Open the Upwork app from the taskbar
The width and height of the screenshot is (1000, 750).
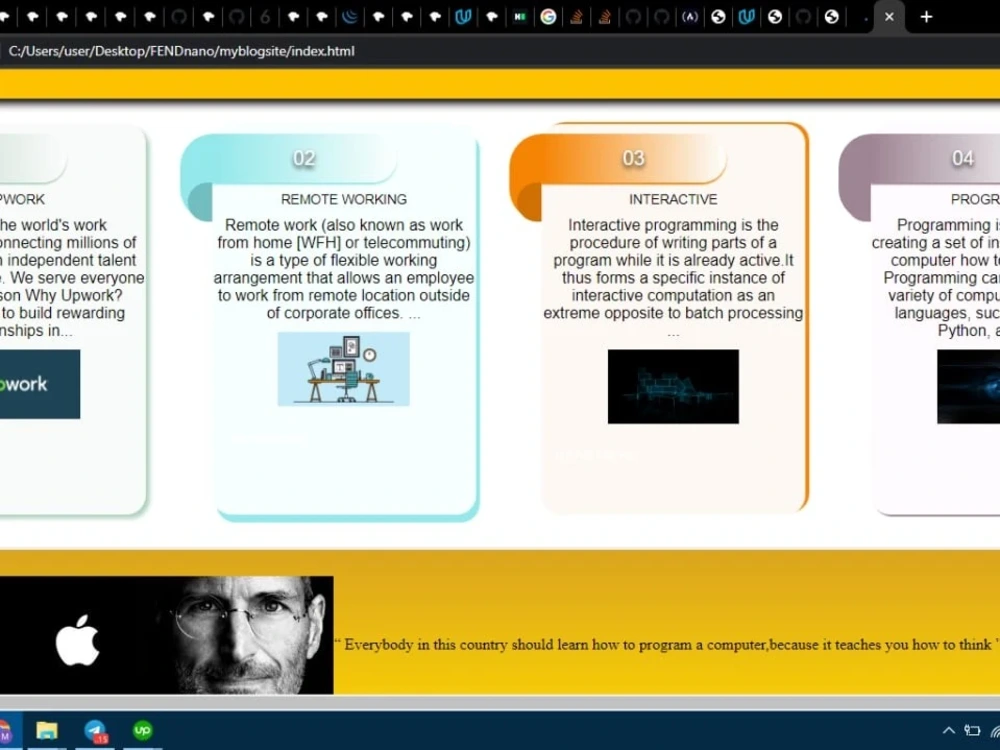pos(142,730)
